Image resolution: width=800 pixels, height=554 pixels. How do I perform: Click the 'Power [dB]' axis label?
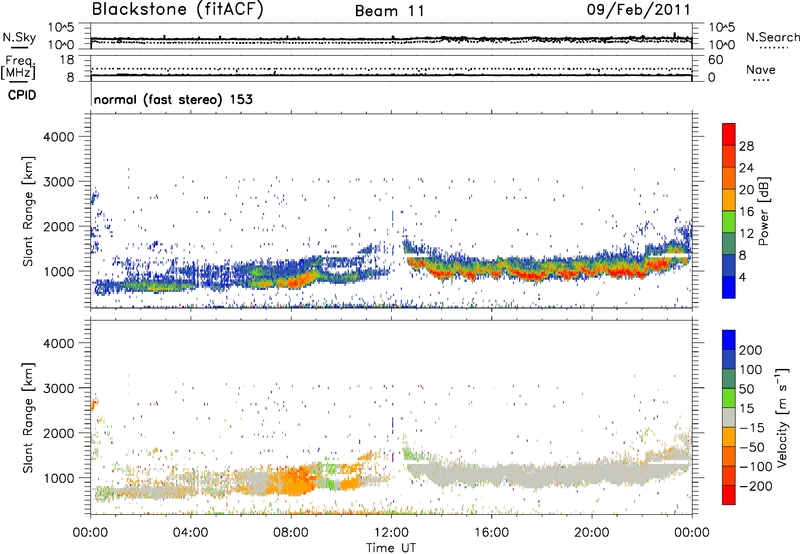(763, 211)
